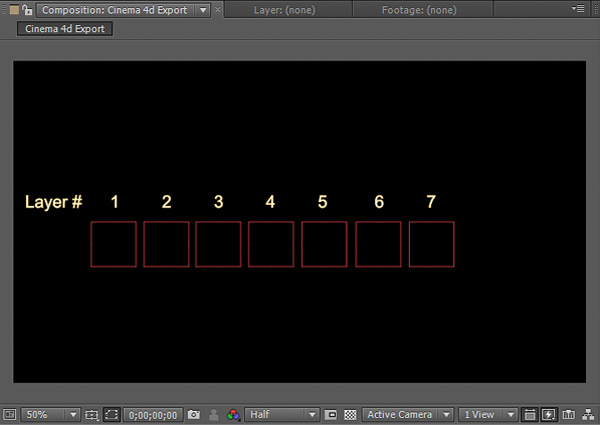Viewport: 600px width, 425px height.
Task: Toggle the transparency grid checkerboard
Action: (x=350, y=415)
